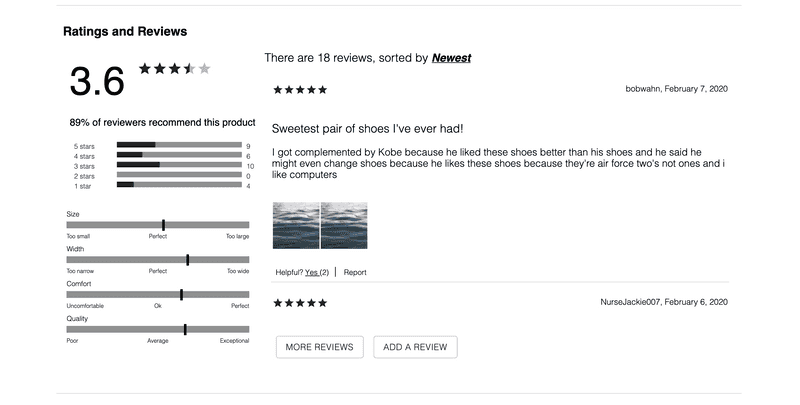
Task: Click the Comfort rating slider marker
Action: tap(181, 294)
